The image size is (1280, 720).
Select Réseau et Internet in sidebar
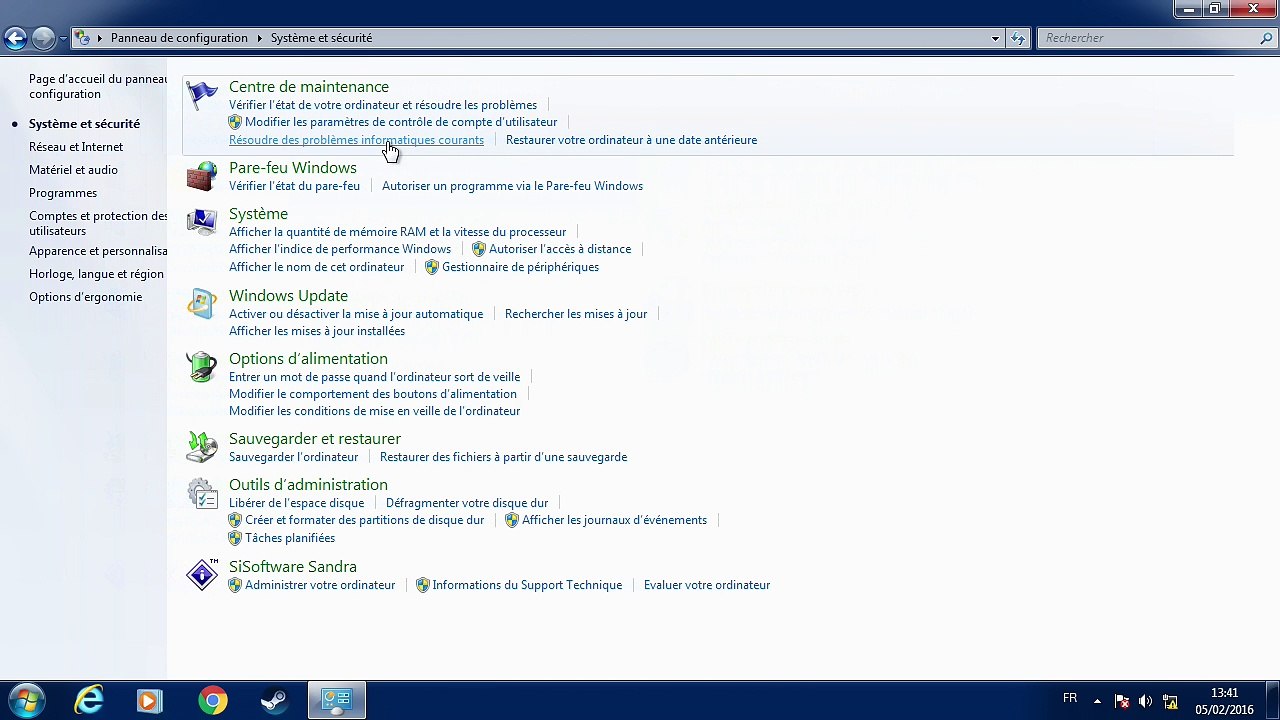pos(76,147)
